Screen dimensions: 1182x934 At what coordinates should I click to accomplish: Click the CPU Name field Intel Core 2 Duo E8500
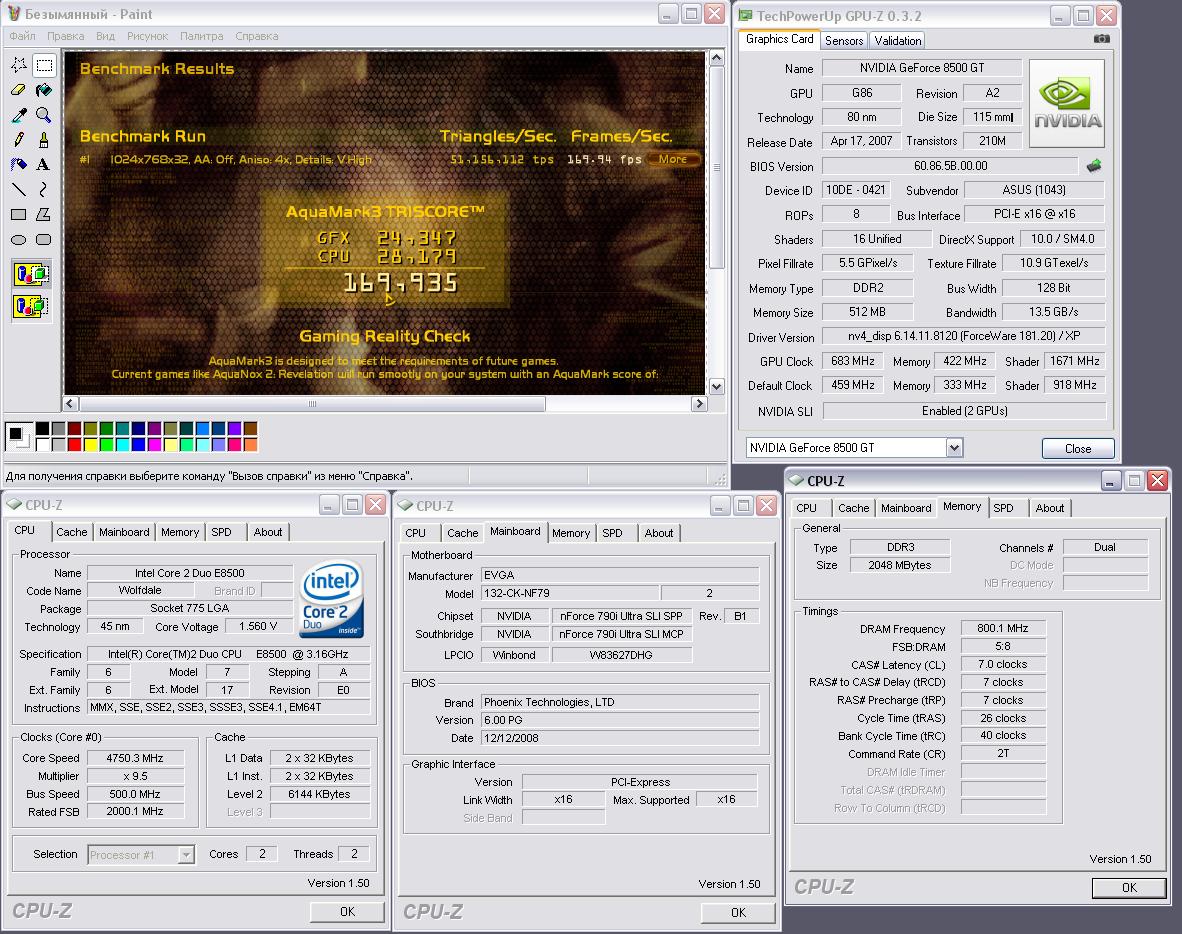tap(190, 573)
